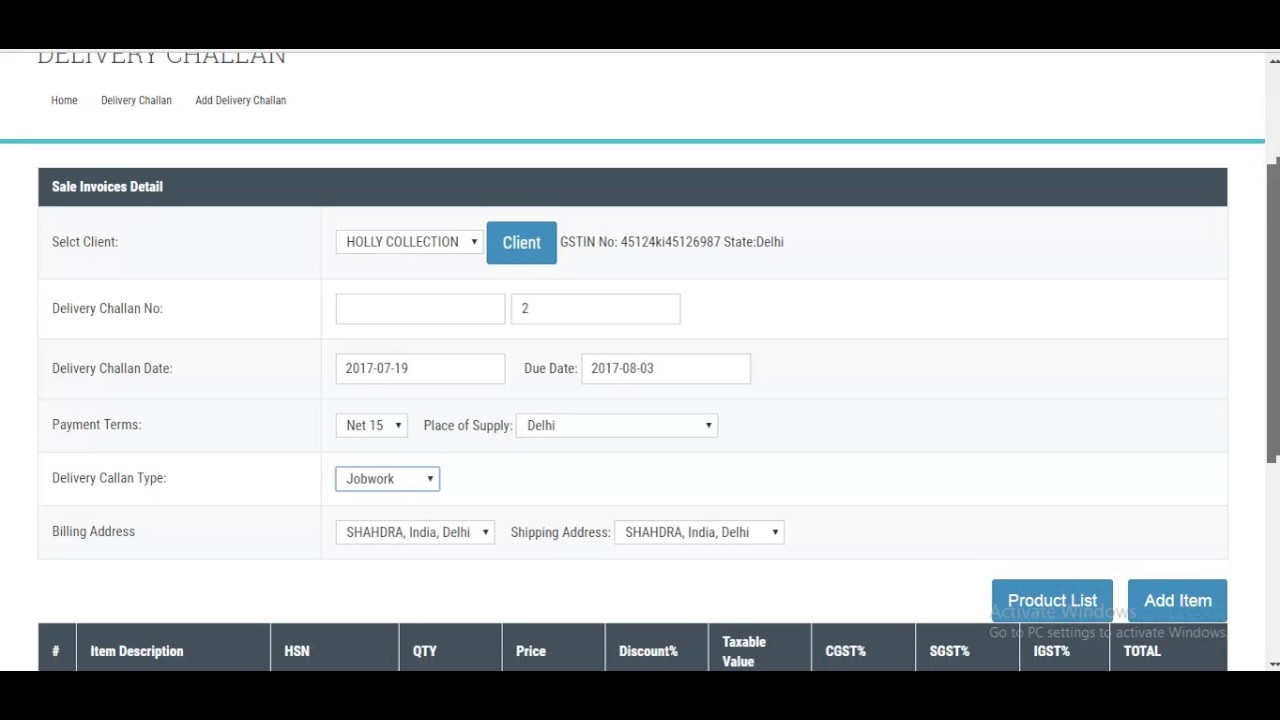Click the Product List button
The image size is (1280, 720).
coord(1052,601)
